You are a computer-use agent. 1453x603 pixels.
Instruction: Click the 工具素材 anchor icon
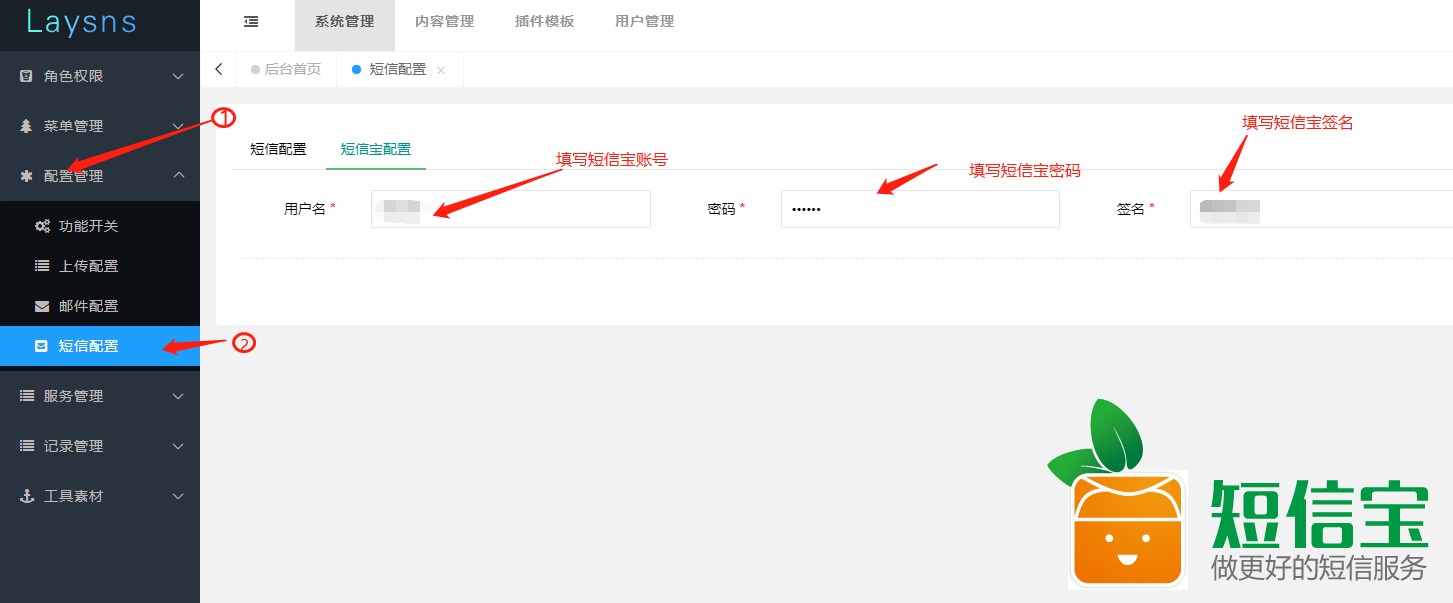coord(27,496)
